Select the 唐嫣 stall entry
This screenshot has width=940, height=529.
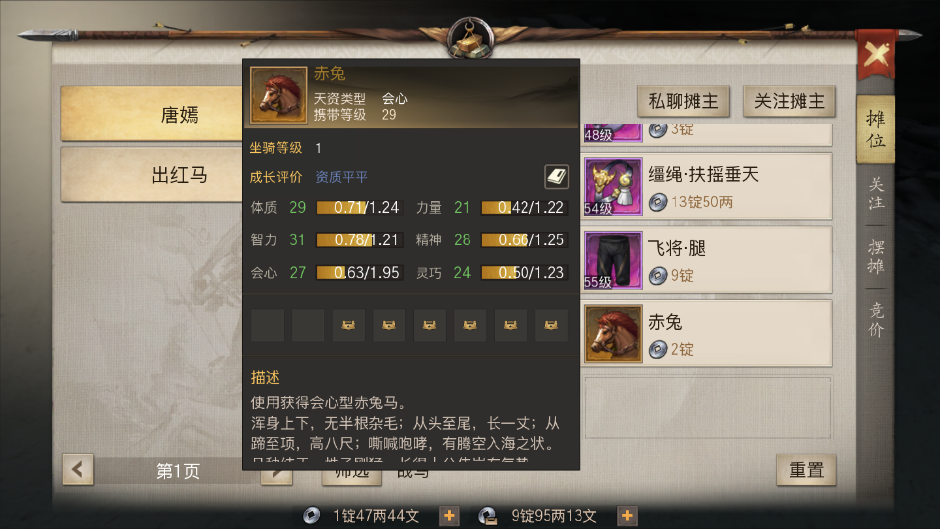pos(152,114)
